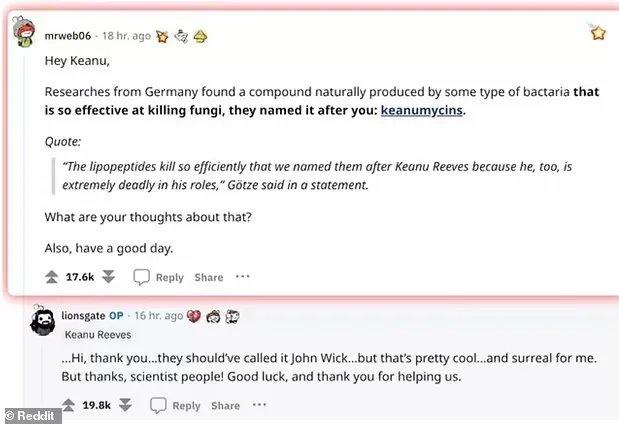
Task: Open more options on mrweb06's comment
Action: [x=243, y=277]
